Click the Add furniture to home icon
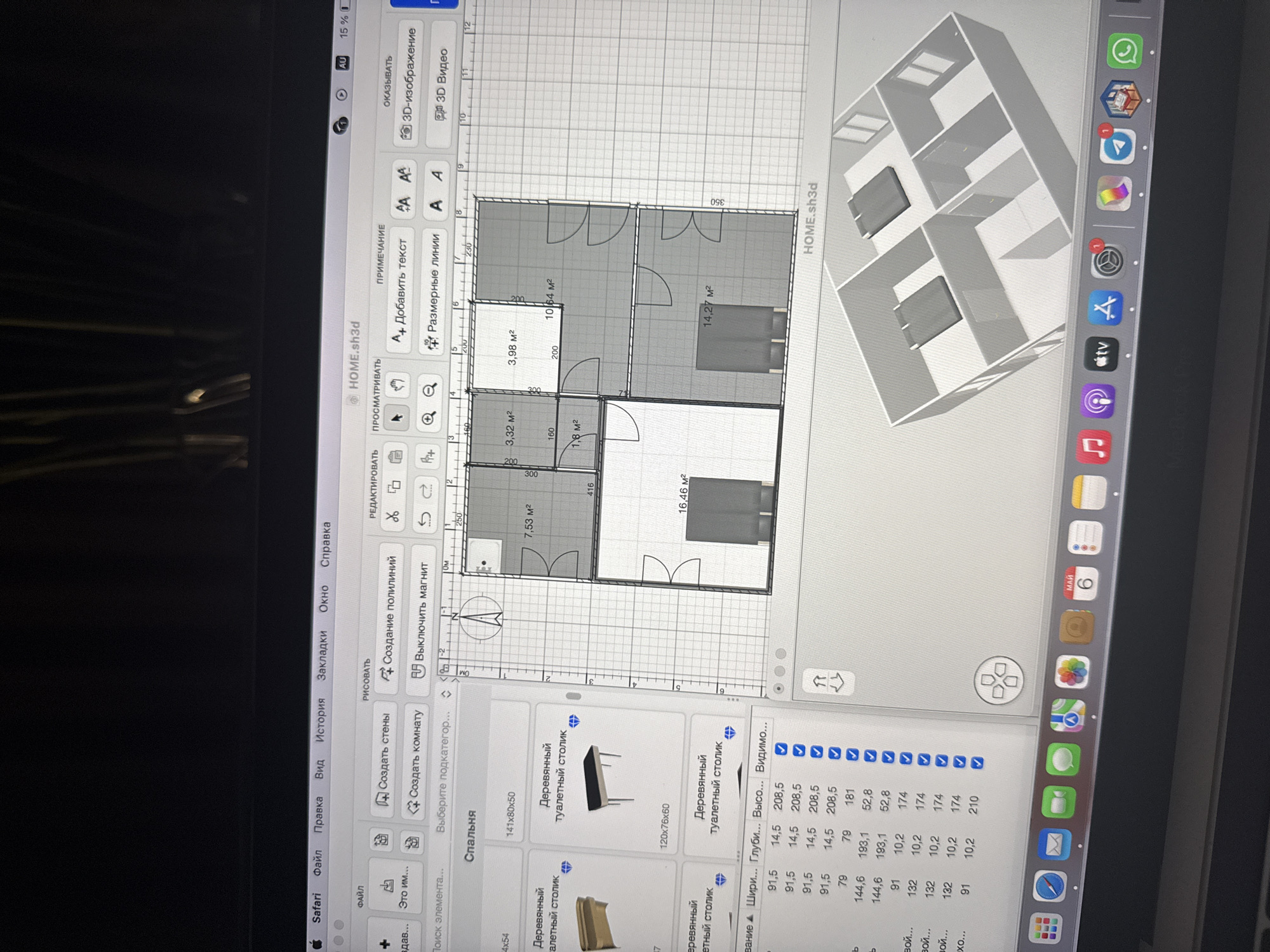 coord(427,456)
